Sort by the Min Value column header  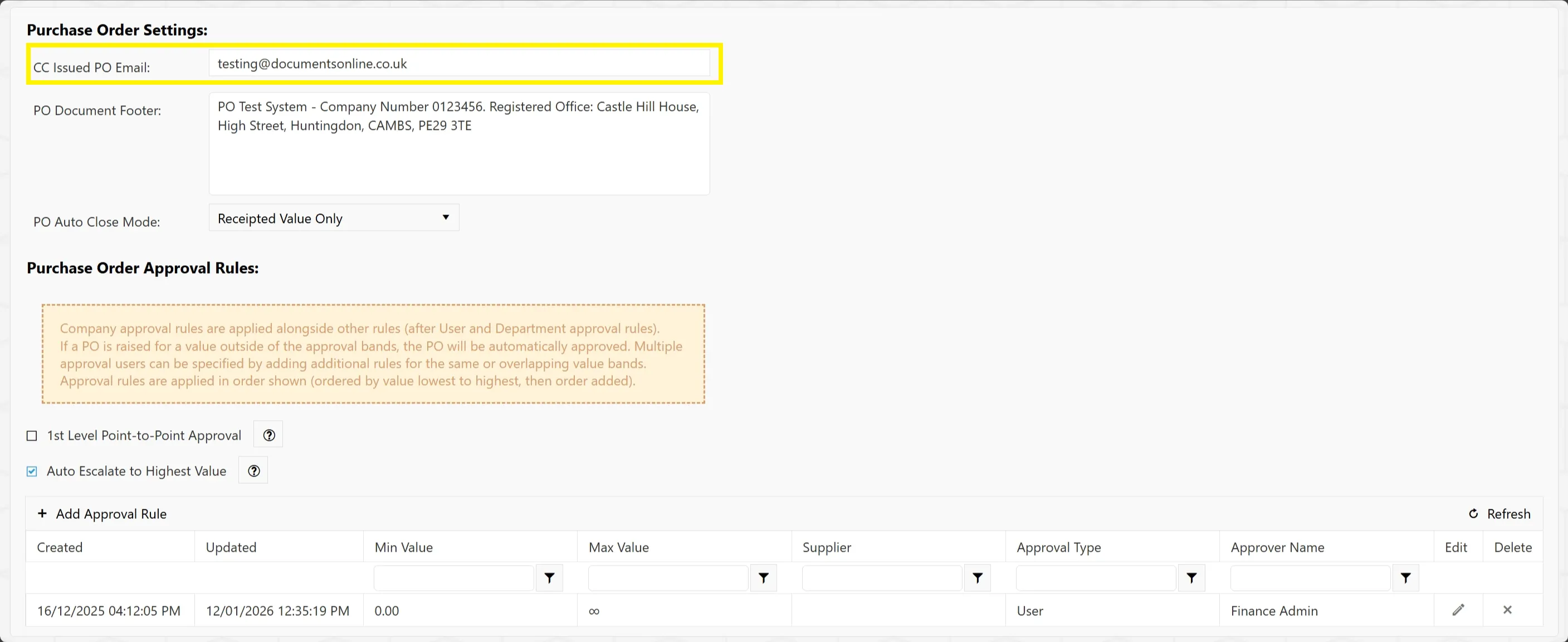(471, 547)
